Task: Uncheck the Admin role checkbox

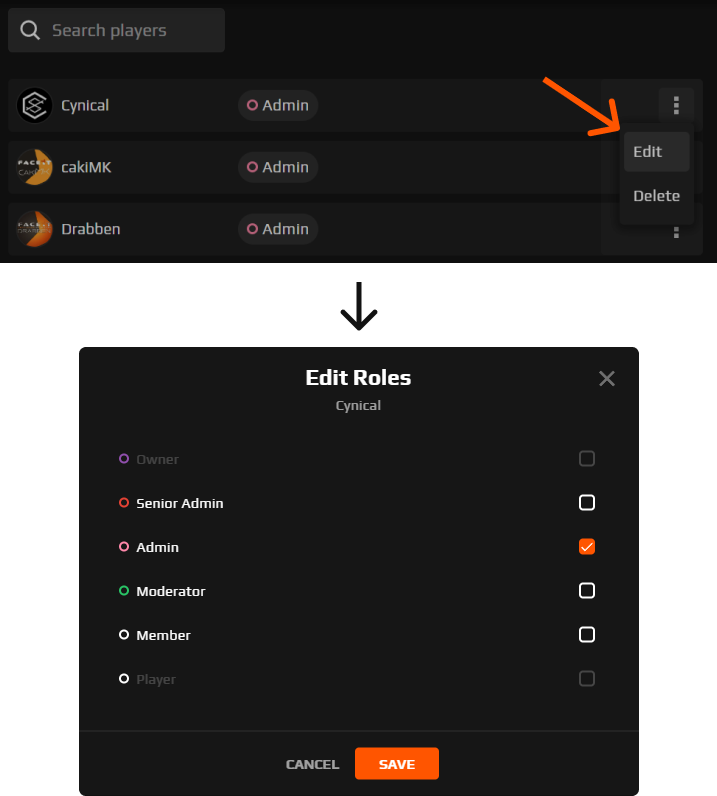Action: (x=586, y=547)
